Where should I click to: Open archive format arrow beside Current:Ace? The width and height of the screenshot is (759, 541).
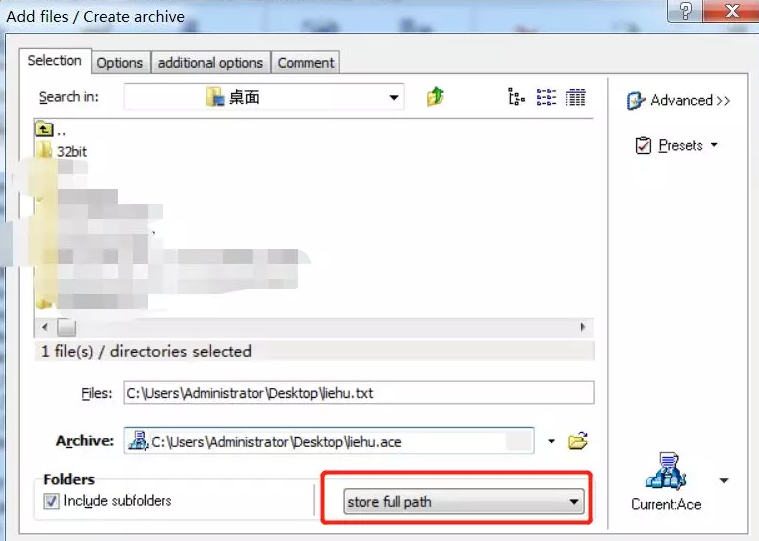tap(724, 481)
